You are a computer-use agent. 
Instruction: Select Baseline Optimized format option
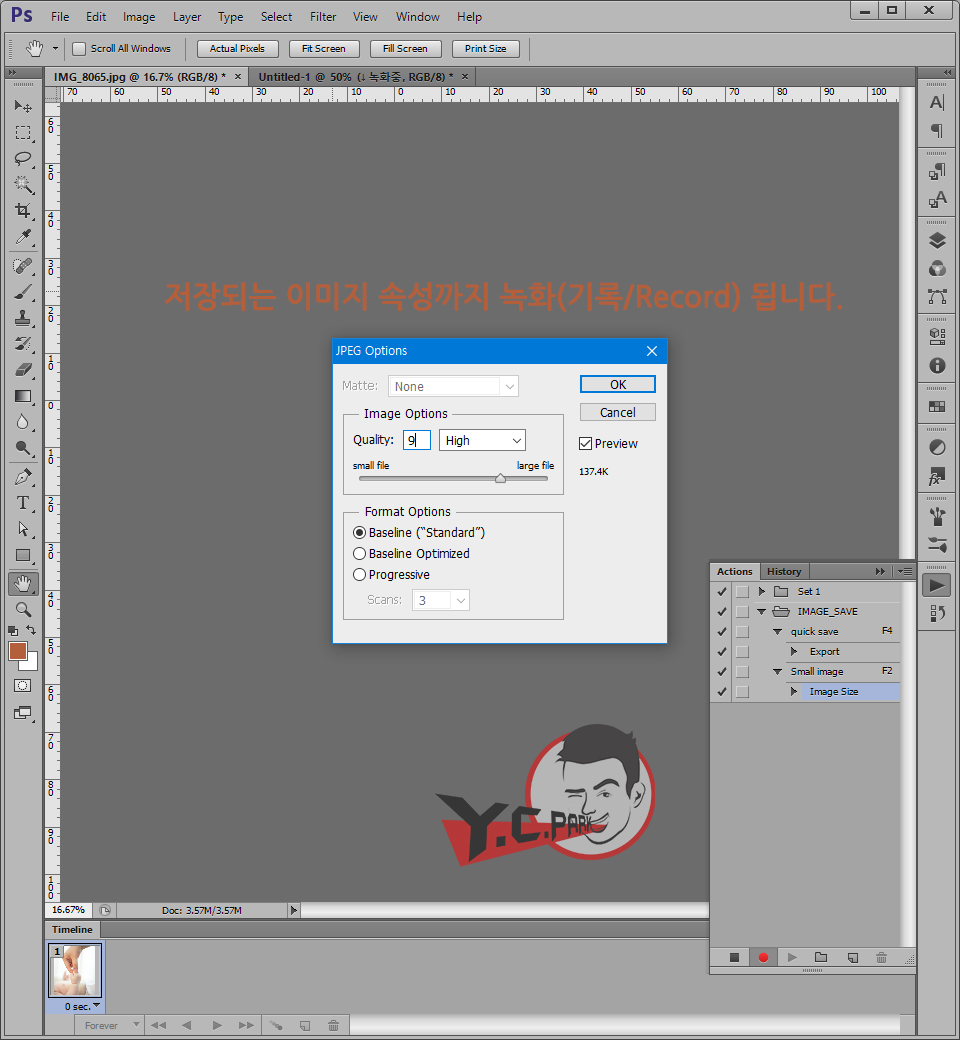(360, 554)
